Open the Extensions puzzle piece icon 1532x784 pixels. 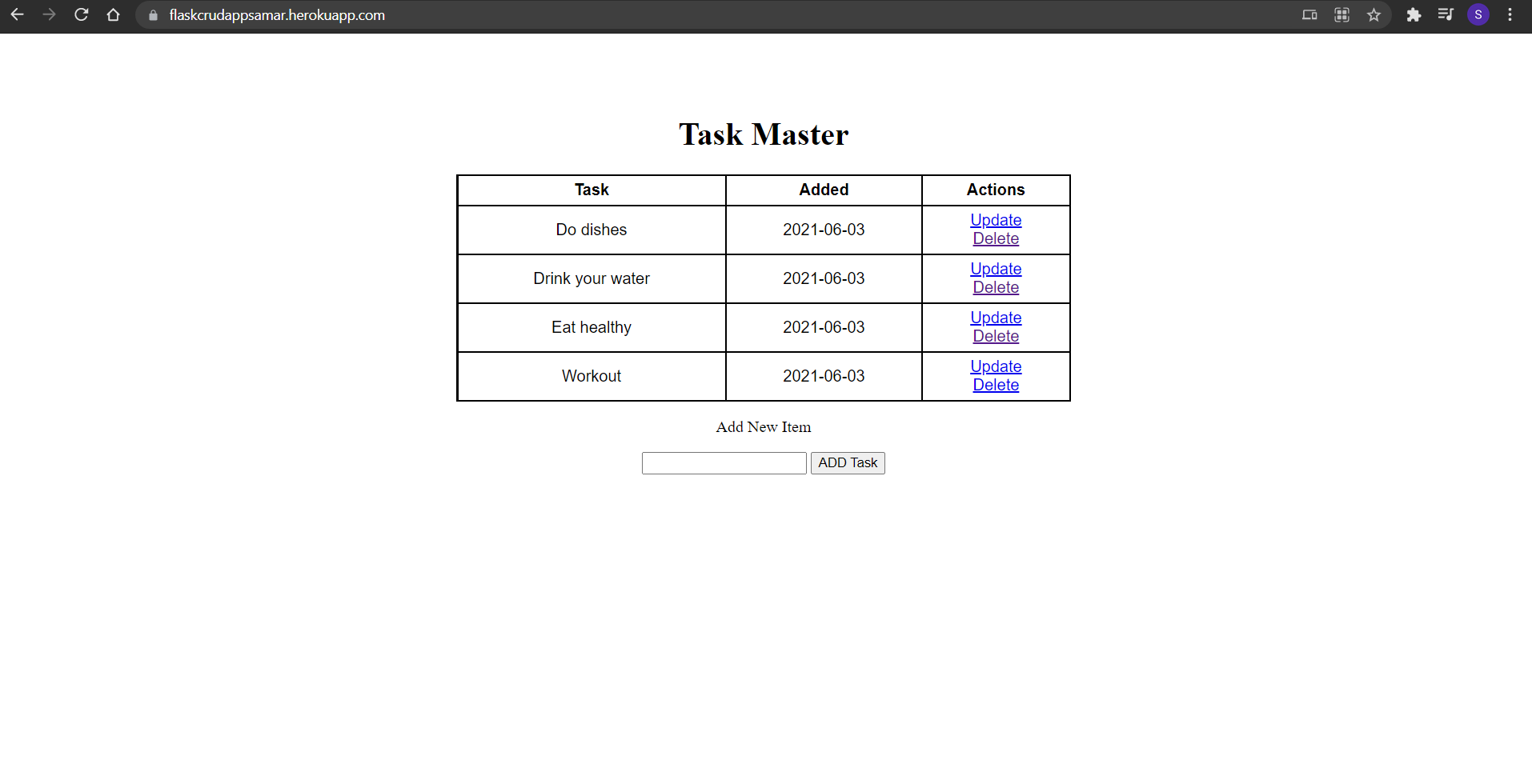(x=1414, y=15)
